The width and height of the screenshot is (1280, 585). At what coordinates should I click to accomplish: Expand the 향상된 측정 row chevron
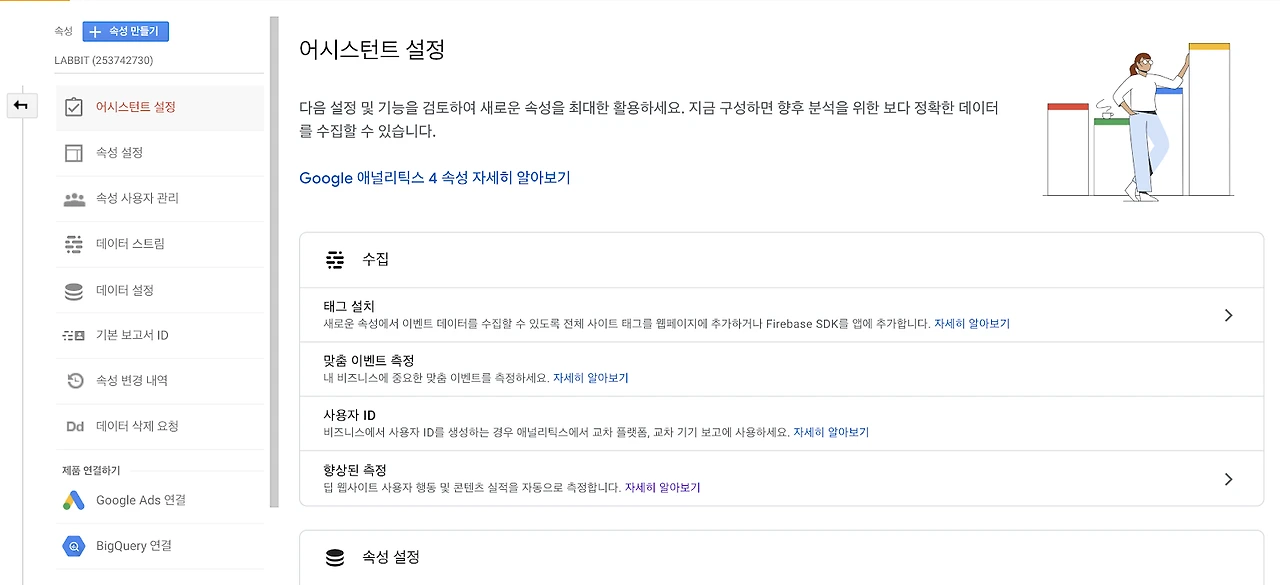pyautogui.click(x=1228, y=479)
